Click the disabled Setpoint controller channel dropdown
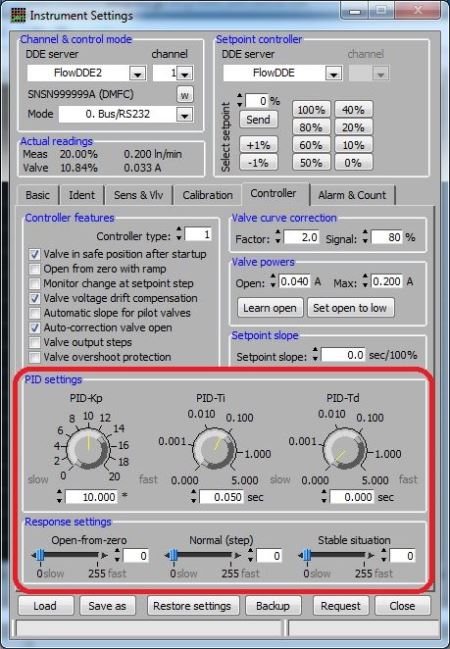The image size is (450, 649). pos(380,74)
